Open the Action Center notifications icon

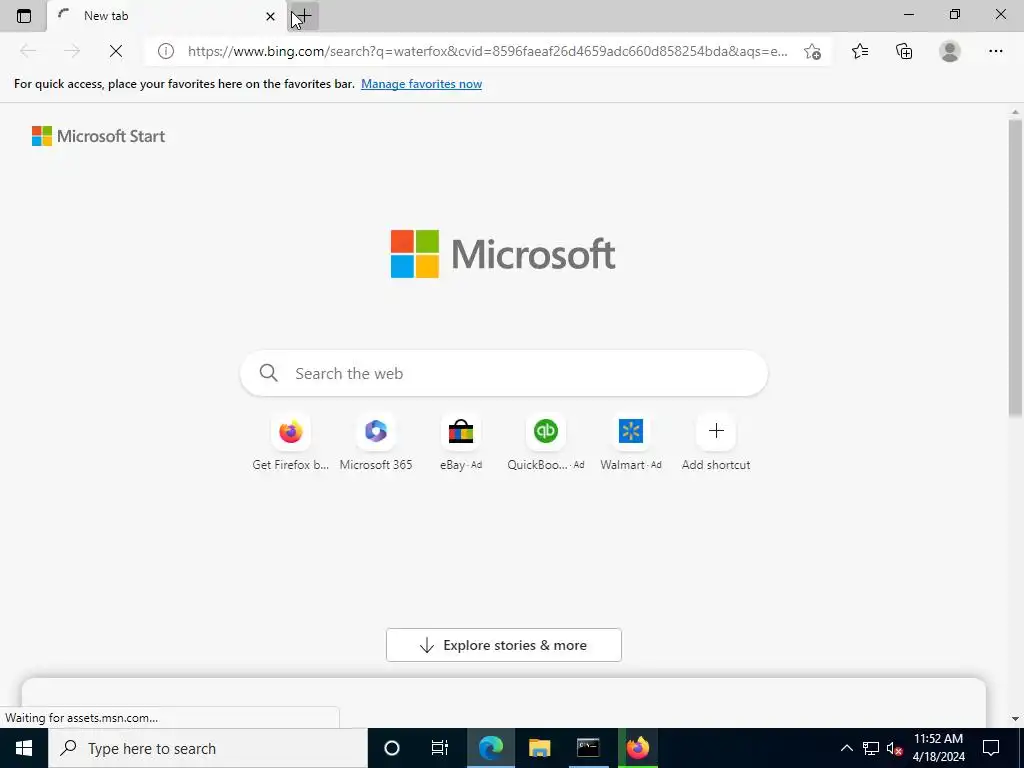(x=991, y=748)
